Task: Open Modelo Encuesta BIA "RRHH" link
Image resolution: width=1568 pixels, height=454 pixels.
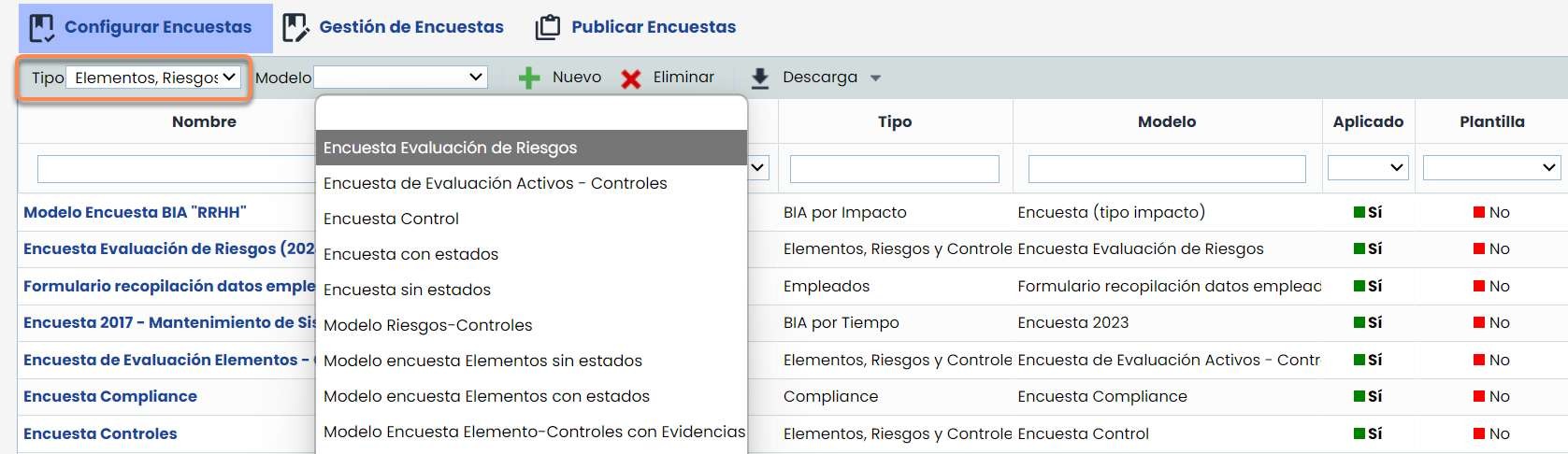Action: click(x=135, y=212)
